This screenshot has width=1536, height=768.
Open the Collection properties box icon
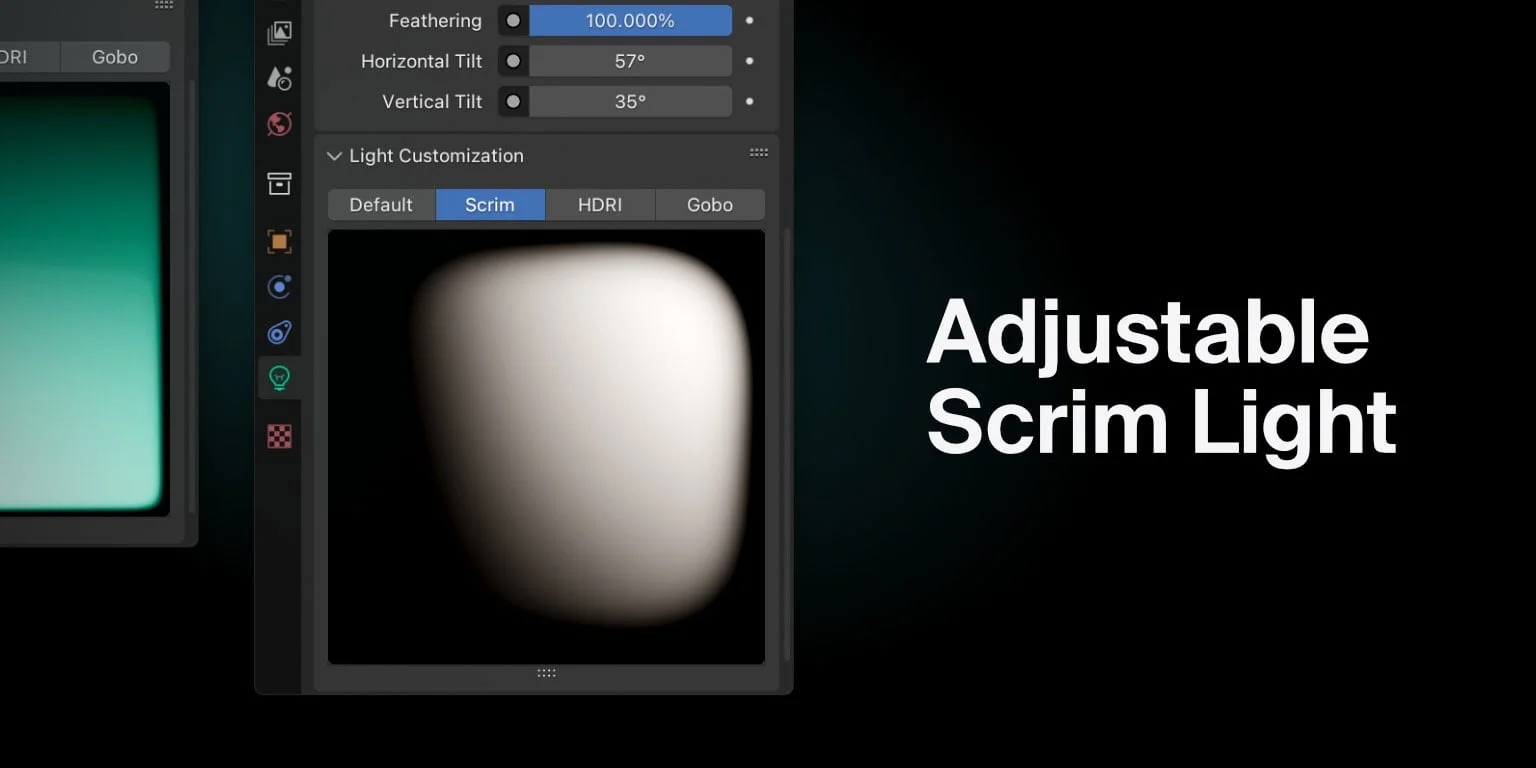click(x=280, y=183)
